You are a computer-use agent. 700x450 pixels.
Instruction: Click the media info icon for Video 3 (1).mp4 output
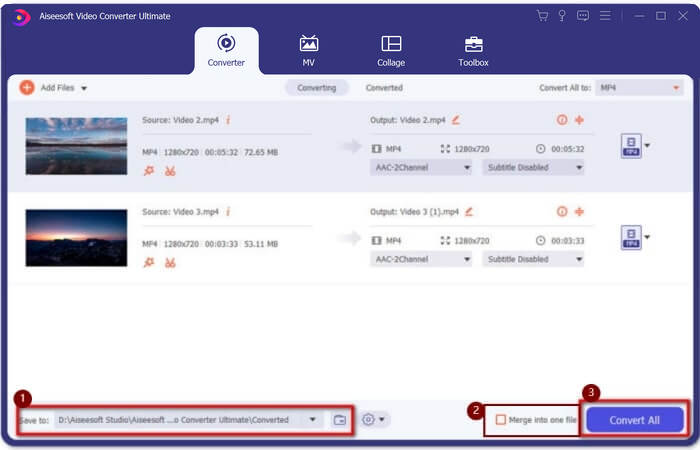click(562, 212)
